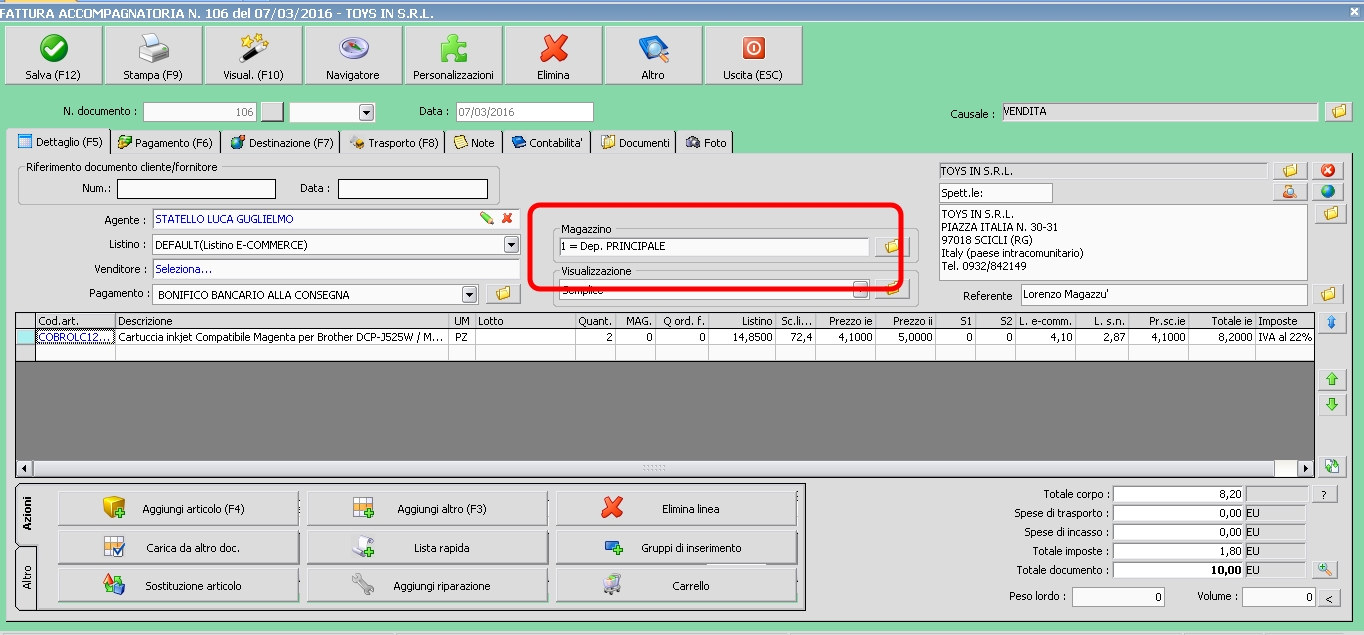The image size is (1364, 635).
Task: Move the row up with the green up arrow
Action: click(x=1331, y=380)
